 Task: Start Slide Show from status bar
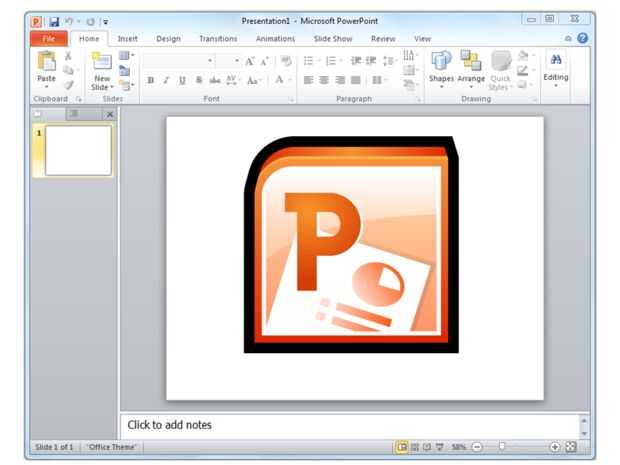(440, 447)
